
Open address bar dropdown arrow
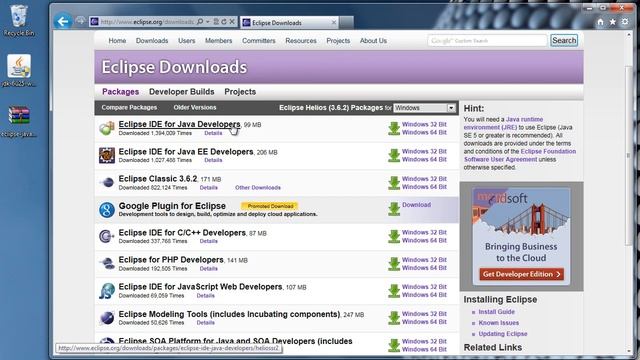[208, 22]
